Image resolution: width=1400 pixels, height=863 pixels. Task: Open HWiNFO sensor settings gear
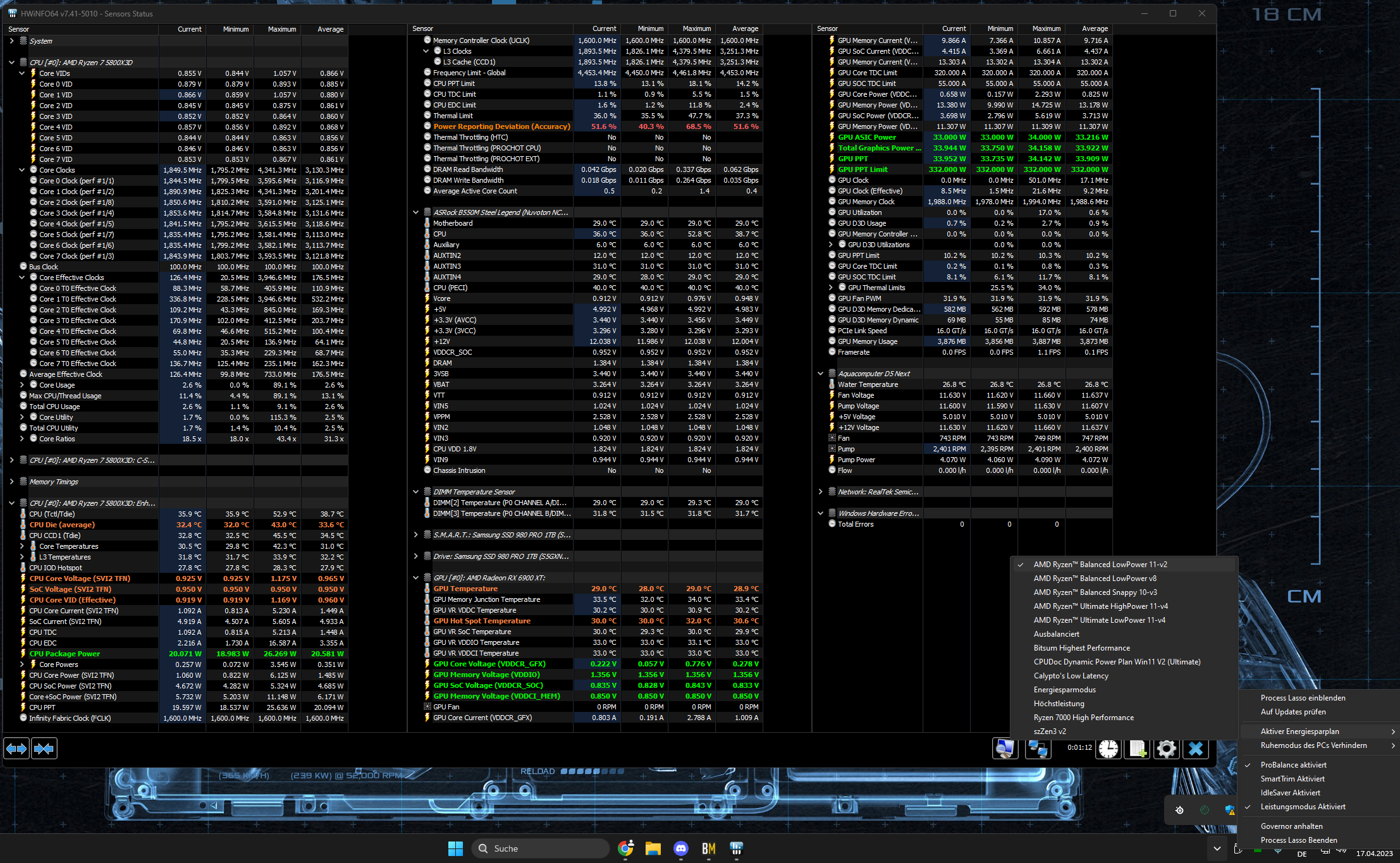pyautogui.click(x=1166, y=749)
